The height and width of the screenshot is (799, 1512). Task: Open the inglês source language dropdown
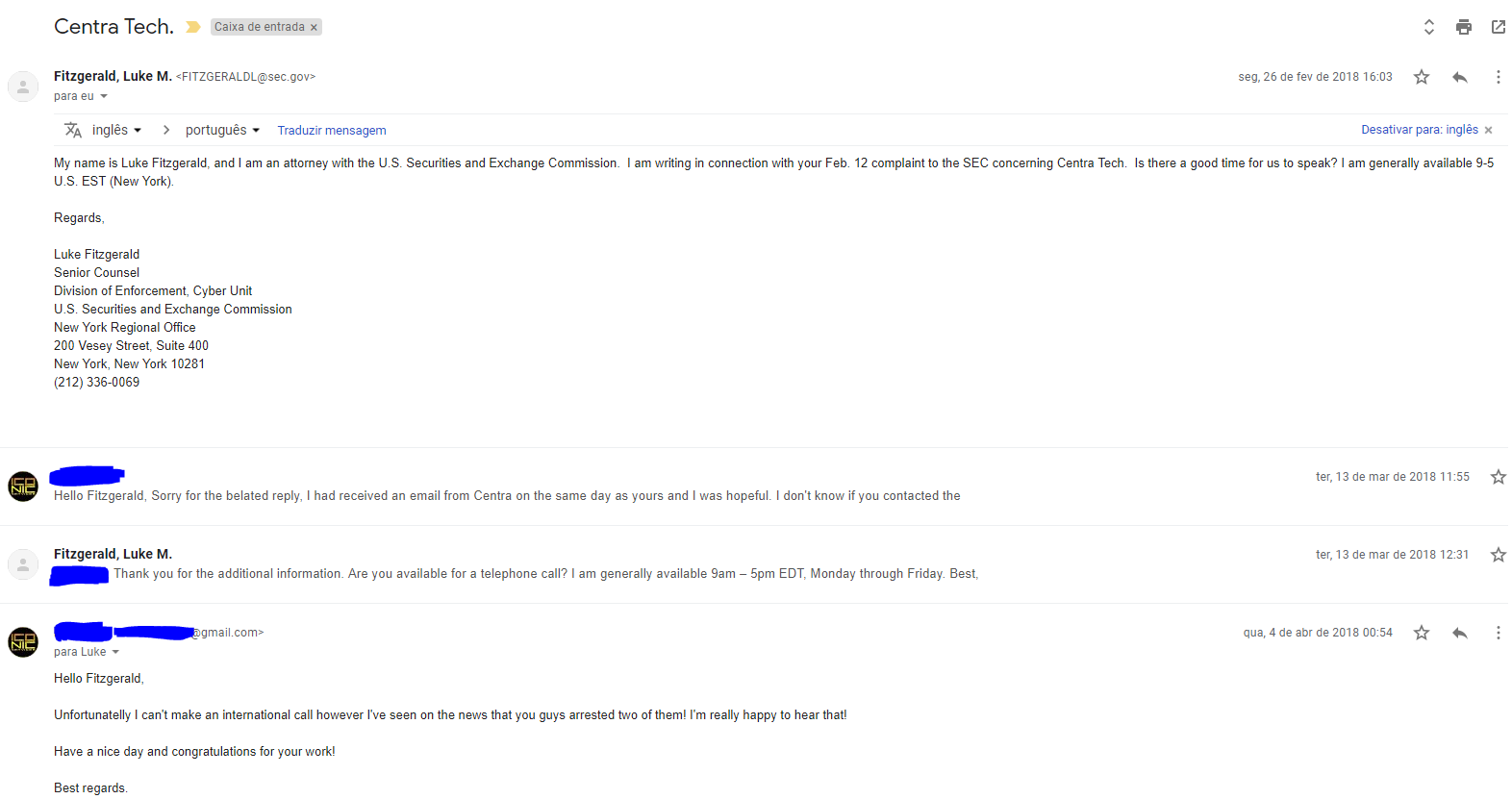[116, 130]
